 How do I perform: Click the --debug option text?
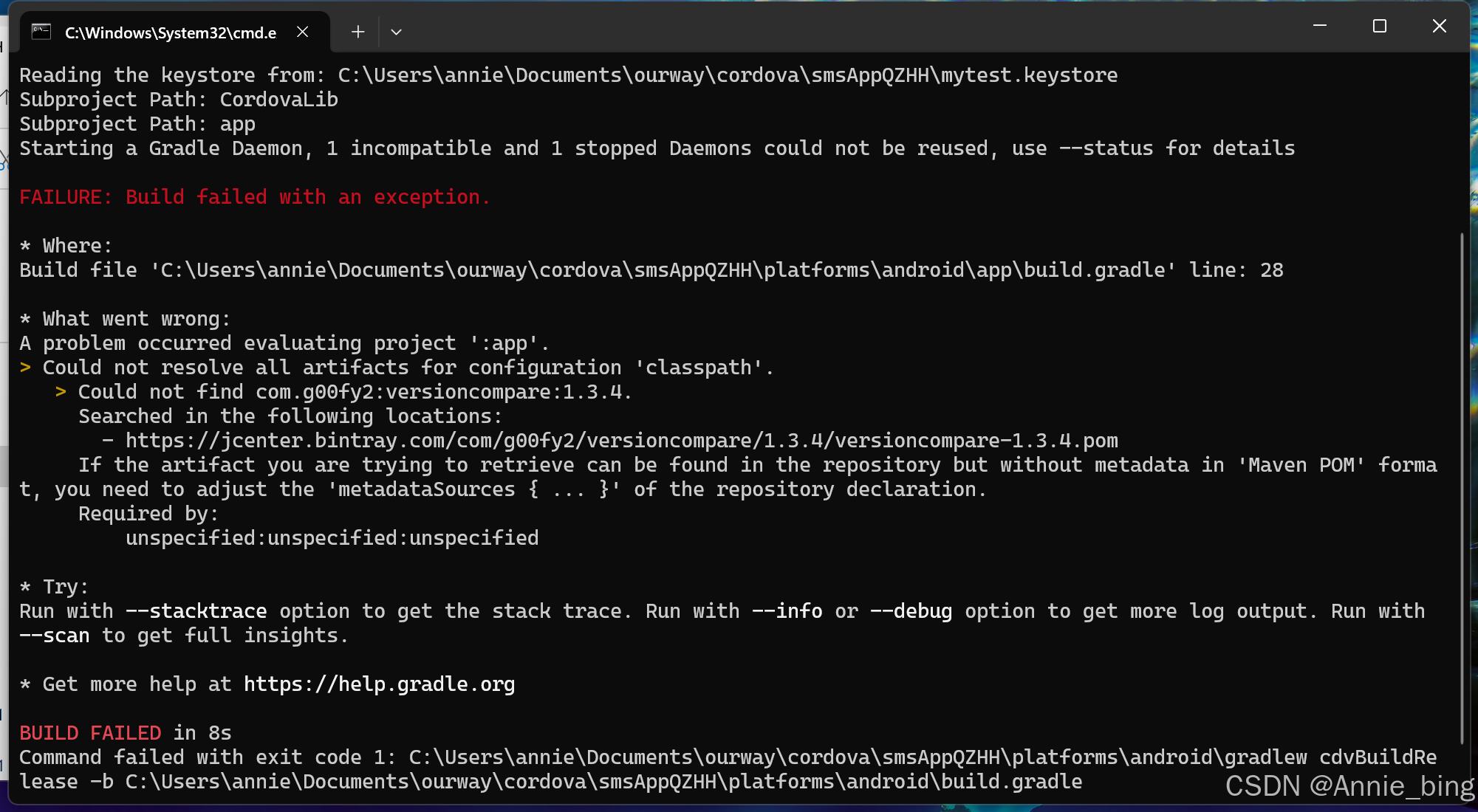(x=911, y=611)
